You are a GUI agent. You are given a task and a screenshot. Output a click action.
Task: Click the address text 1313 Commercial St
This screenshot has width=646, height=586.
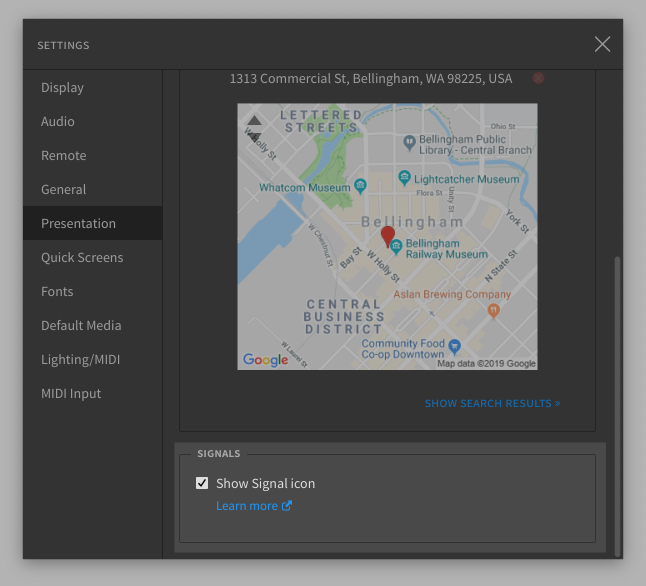tap(371, 78)
